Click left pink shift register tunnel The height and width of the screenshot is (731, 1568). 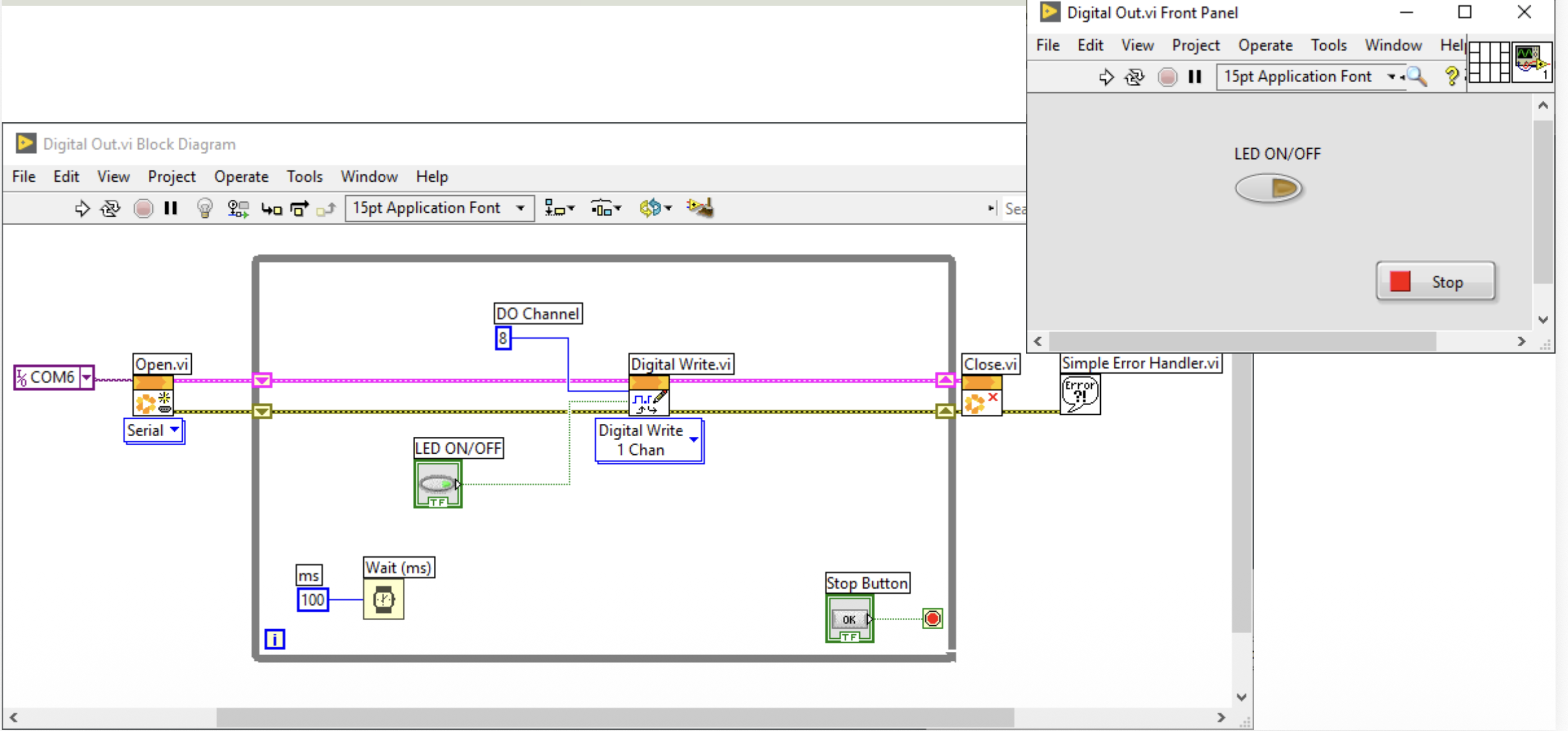pyautogui.click(x=262, y=380)
